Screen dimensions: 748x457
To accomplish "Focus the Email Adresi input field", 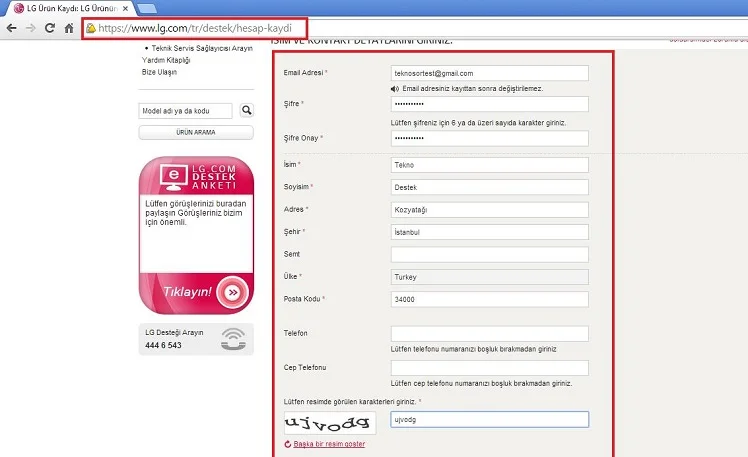I will point(489,73).
